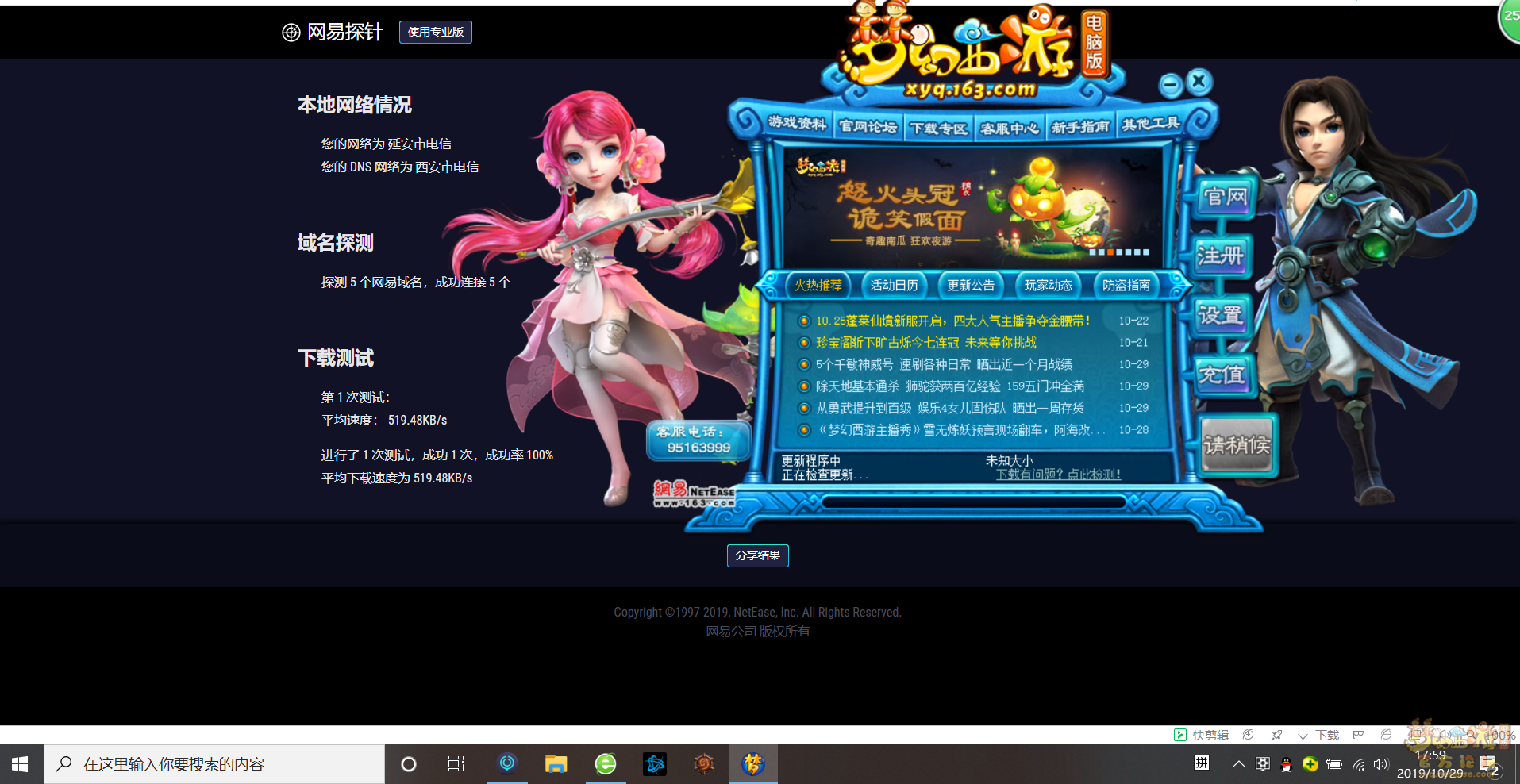This screenshot has width=1520, height=784.
Task: Click the last banner pagination dot
Action: tap(1145, 252)
